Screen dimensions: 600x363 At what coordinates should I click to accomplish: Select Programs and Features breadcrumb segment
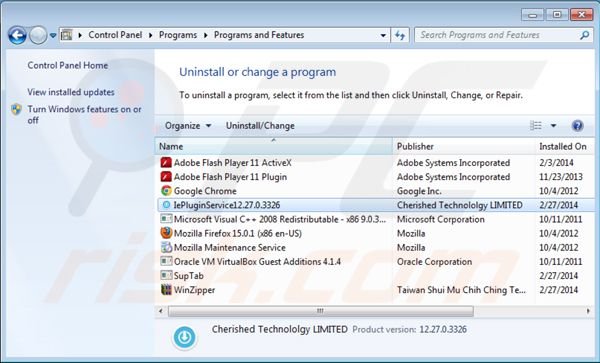[x=259, y=35]
